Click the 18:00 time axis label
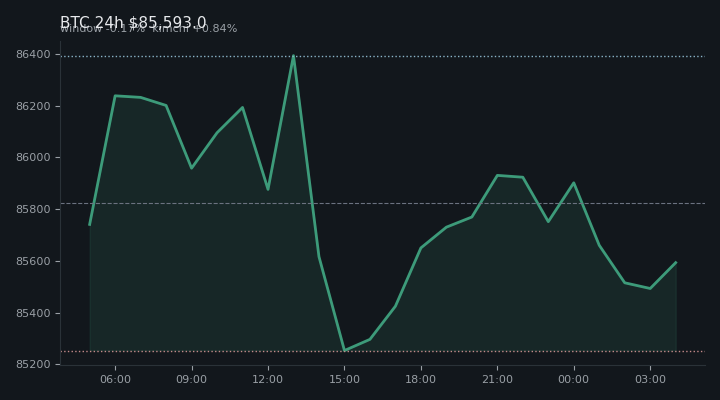 (x=421, y=379)
